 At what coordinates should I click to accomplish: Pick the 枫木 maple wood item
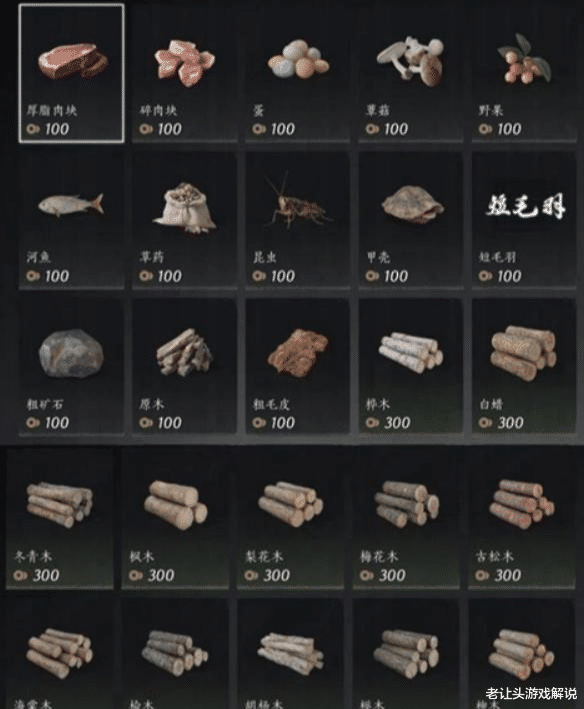175,519
